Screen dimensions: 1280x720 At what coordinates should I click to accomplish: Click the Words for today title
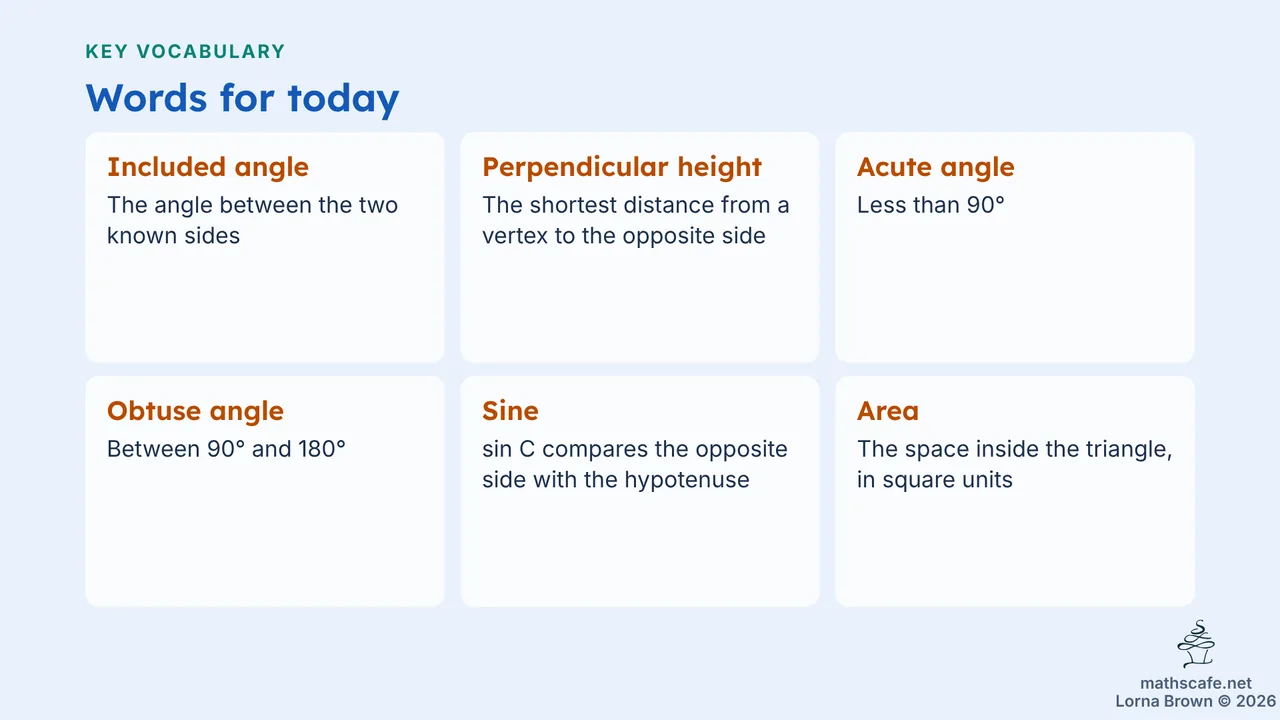coord(242,98)
